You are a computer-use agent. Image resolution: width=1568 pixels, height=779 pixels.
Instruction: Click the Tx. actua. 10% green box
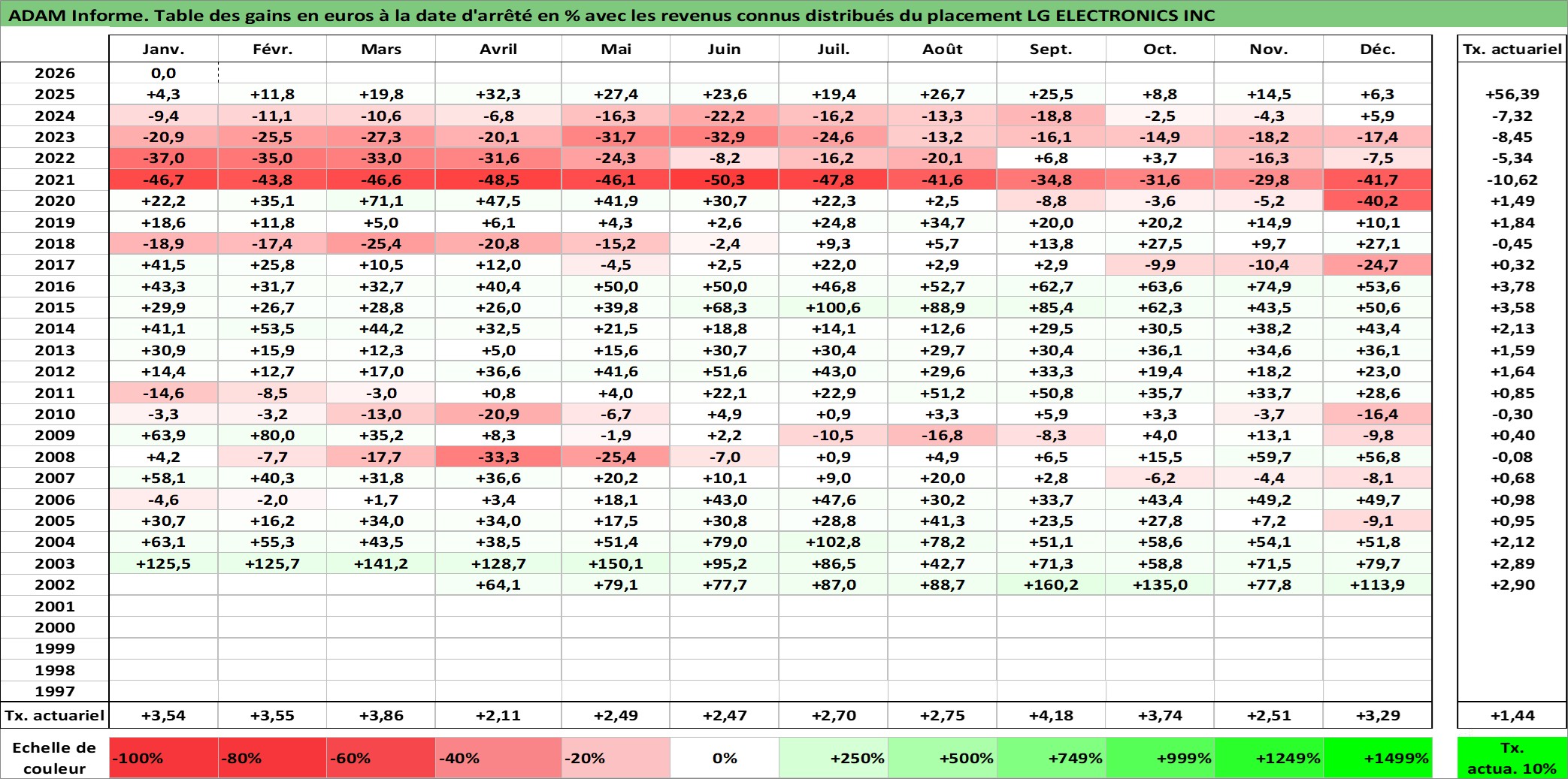[1512, 758]
